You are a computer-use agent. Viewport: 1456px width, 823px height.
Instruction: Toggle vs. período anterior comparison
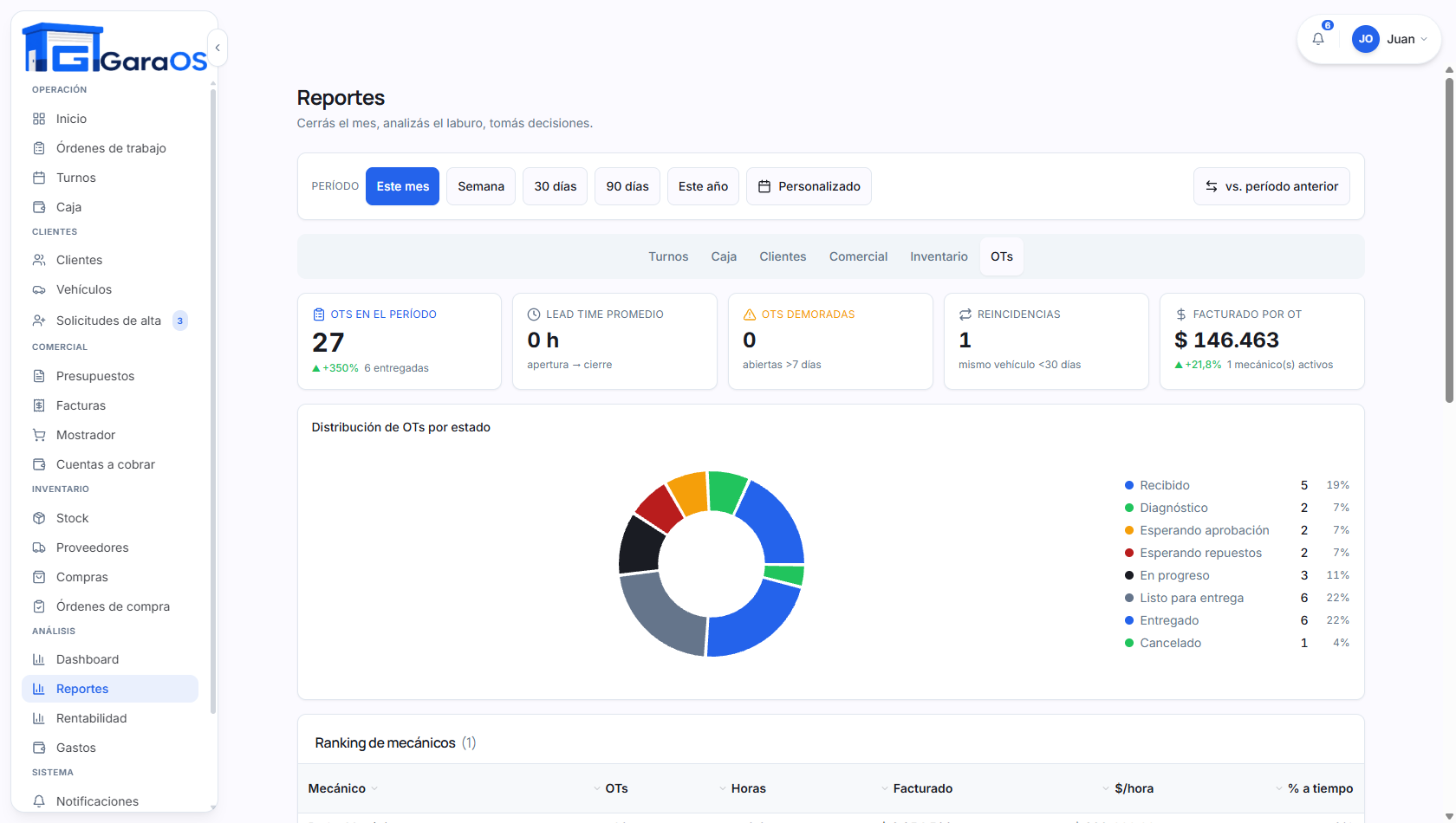(x=1271, y=186)
